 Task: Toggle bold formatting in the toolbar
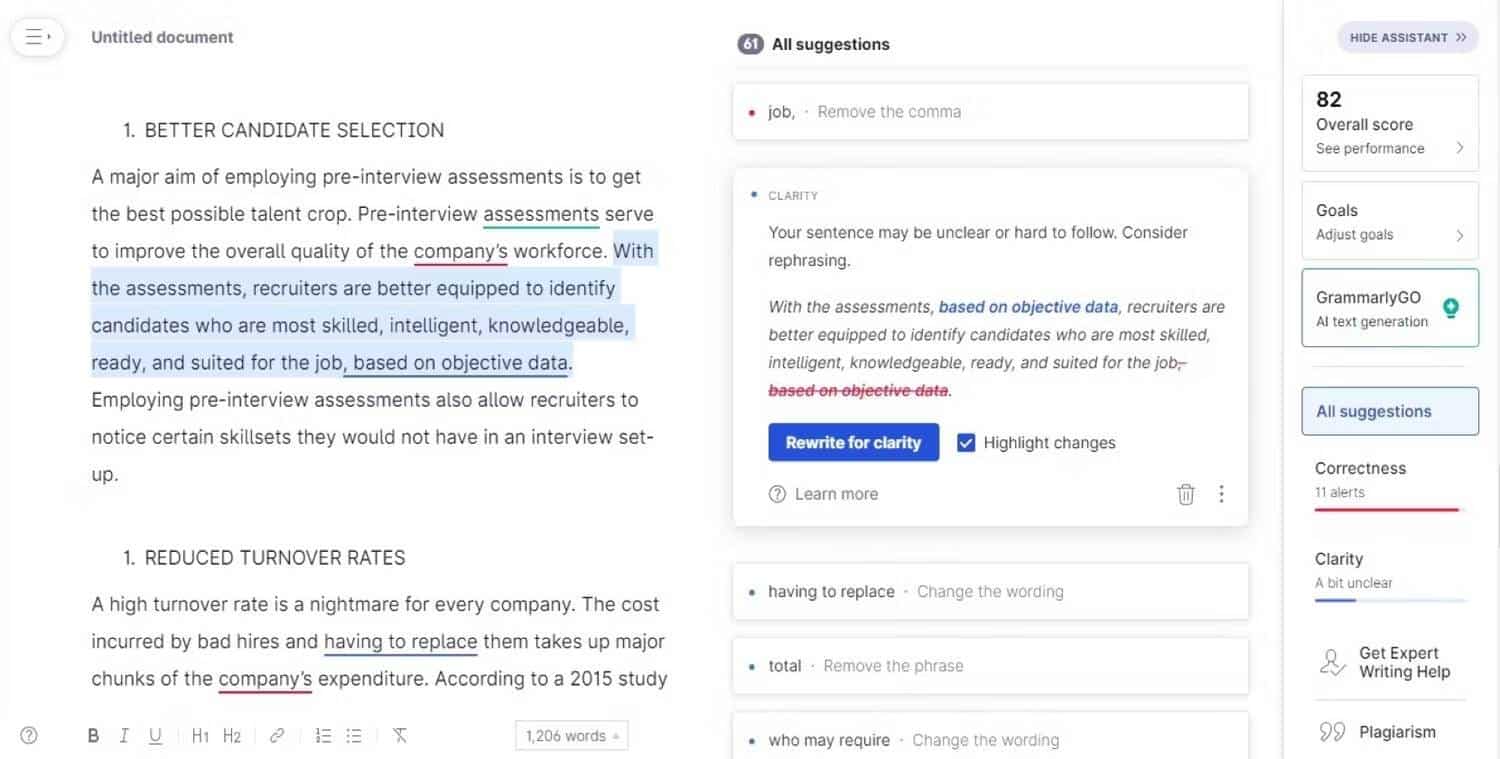[93, 736]
